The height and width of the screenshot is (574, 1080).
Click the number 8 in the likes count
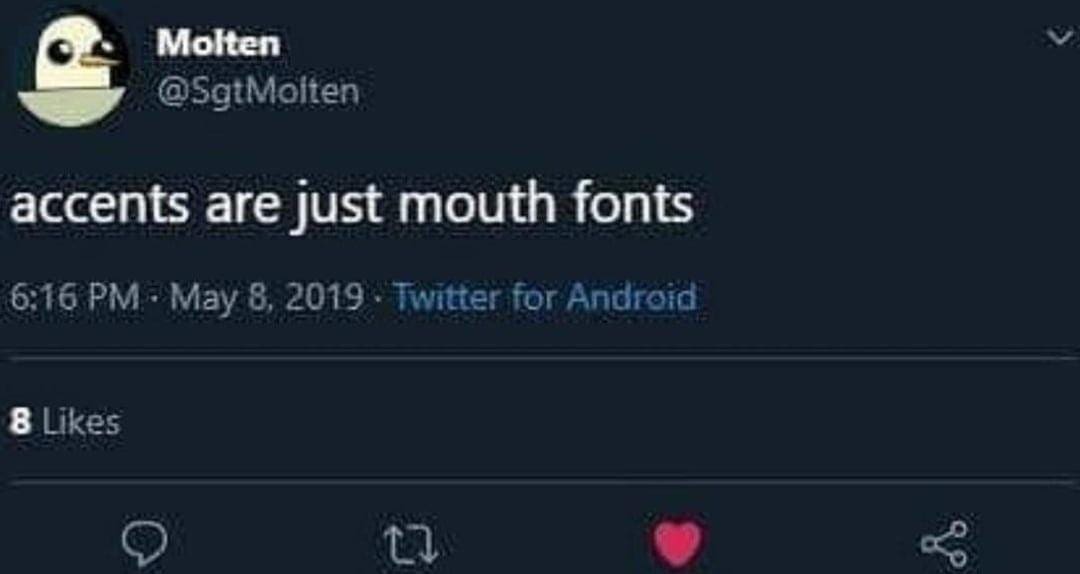tap(19, 421)
